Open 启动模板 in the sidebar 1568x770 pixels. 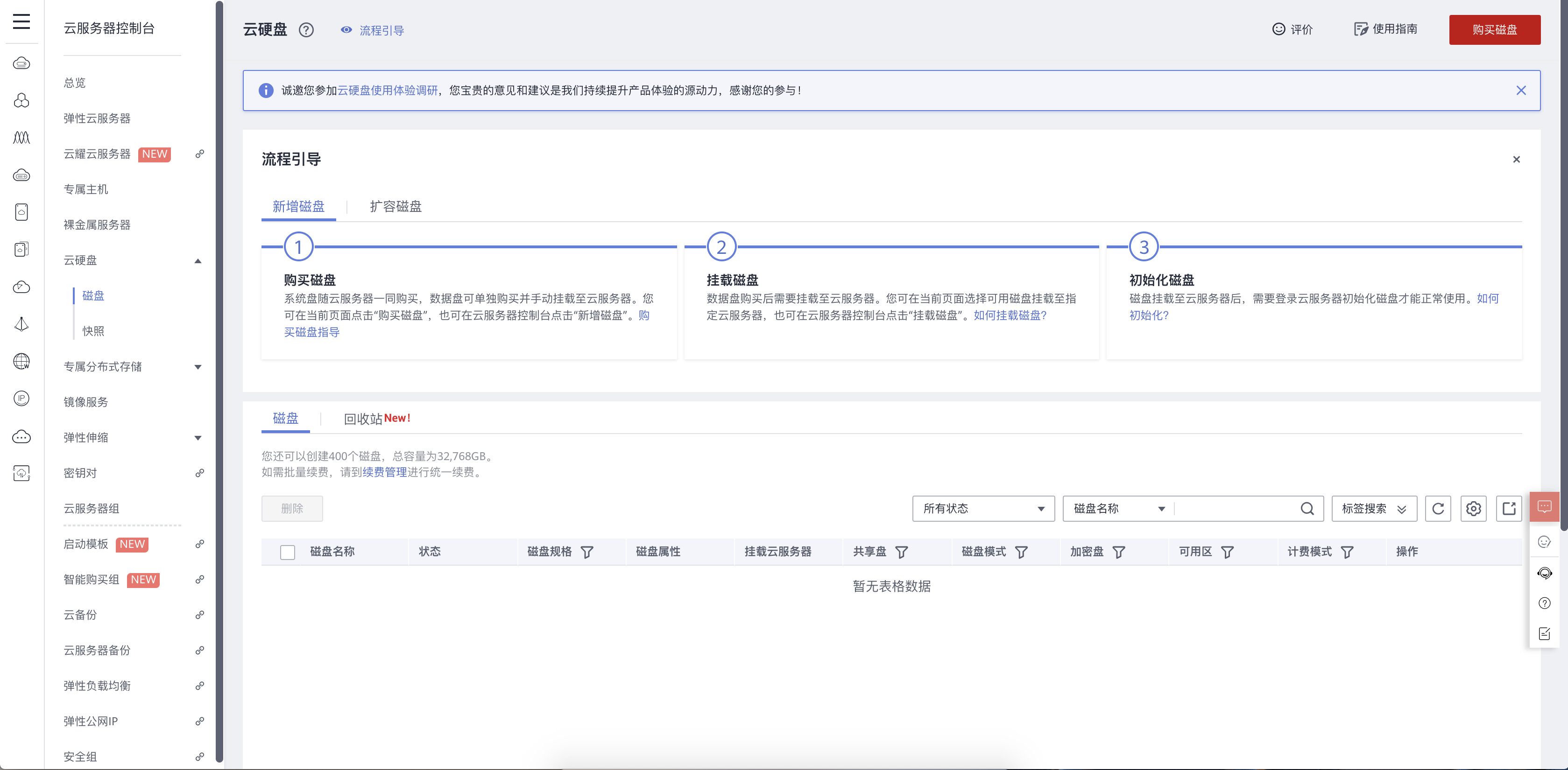[86, 544]
